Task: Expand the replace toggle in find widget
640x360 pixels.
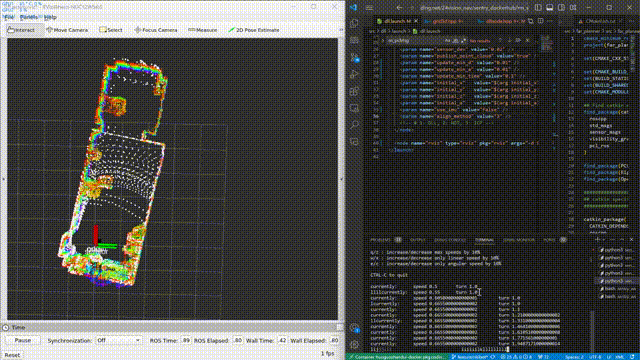Action: 382,40
